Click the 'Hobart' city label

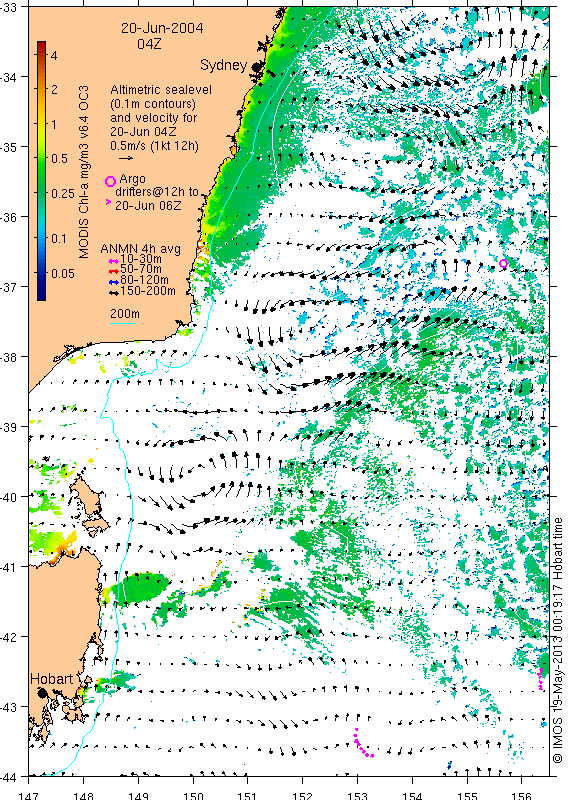coord(52,679)
